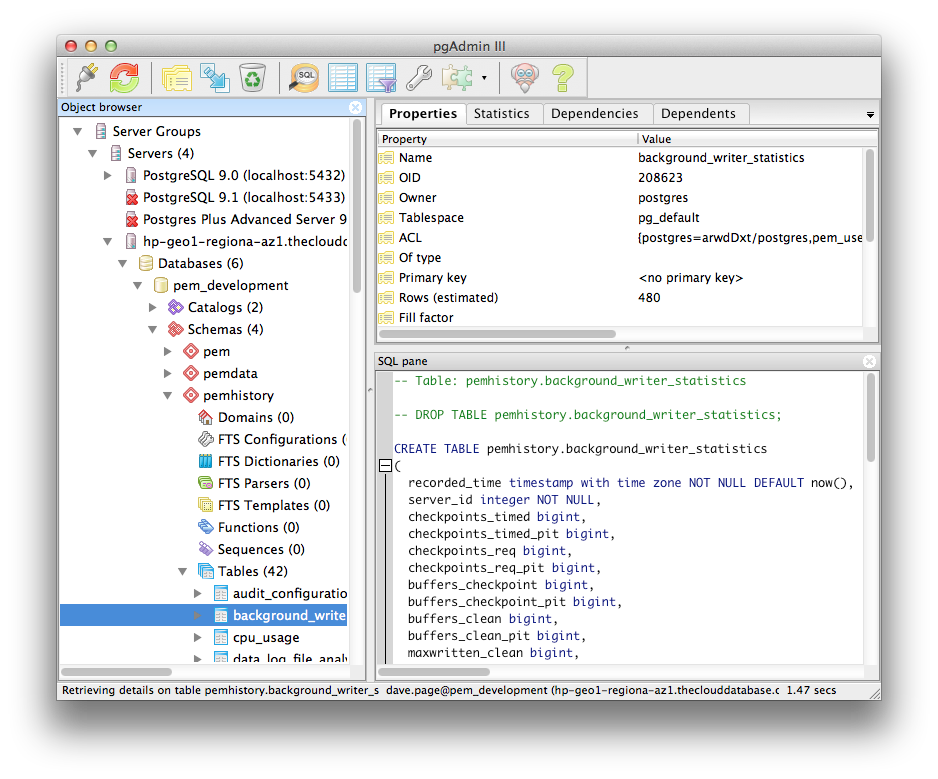The width and height of the screenshot is (938, 779).
Task: Open filtered rows view icon
Action: tap(381, 77)
